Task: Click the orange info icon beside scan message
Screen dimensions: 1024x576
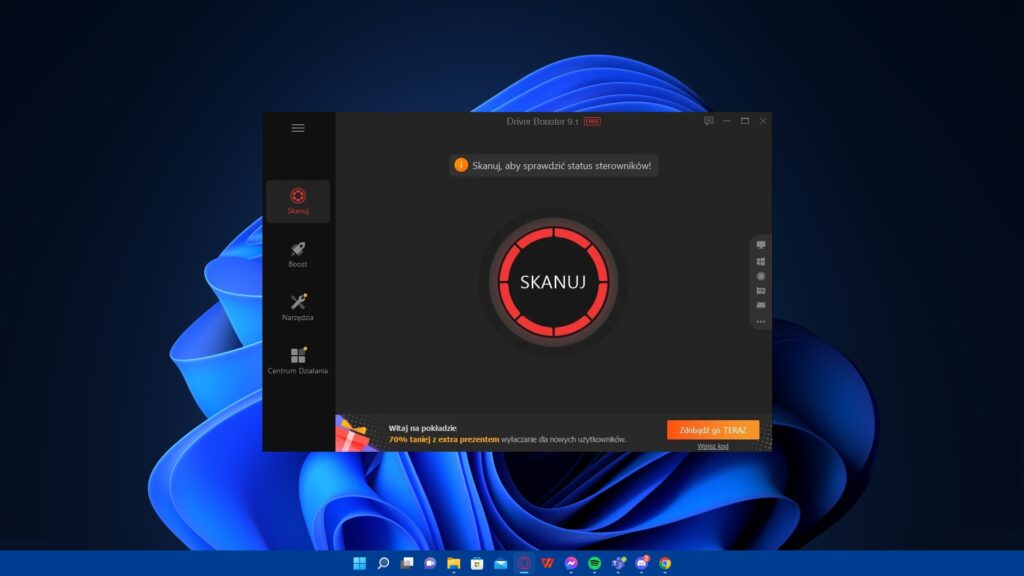Action: tap(461, 165)
